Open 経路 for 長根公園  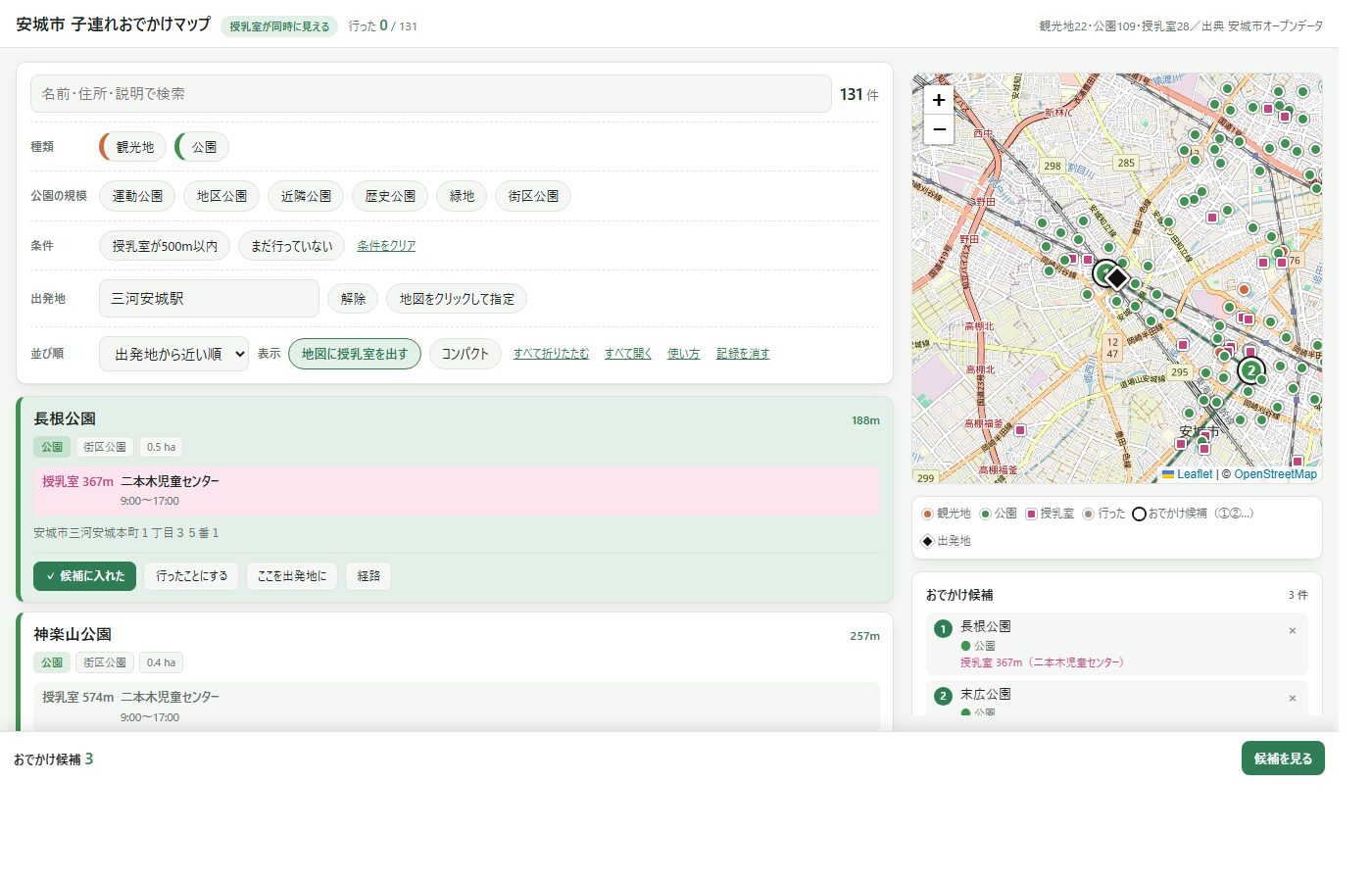pyautogui.click(x=368, y=576)
